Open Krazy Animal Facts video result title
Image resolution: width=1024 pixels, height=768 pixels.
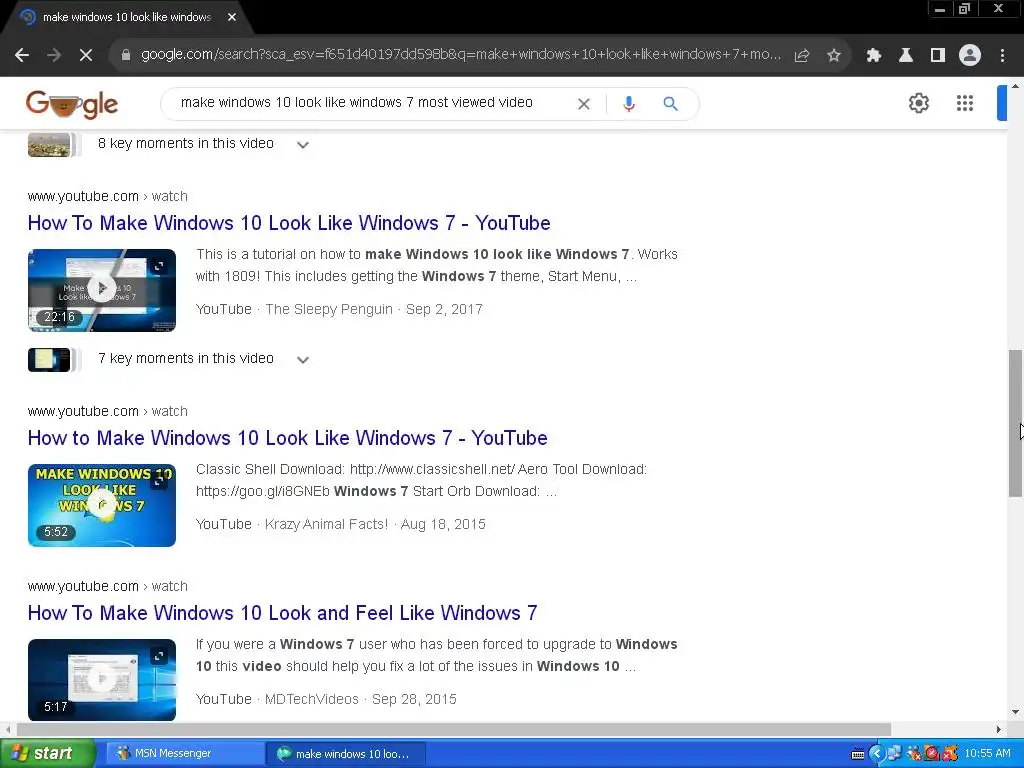(x=287, y=438)
